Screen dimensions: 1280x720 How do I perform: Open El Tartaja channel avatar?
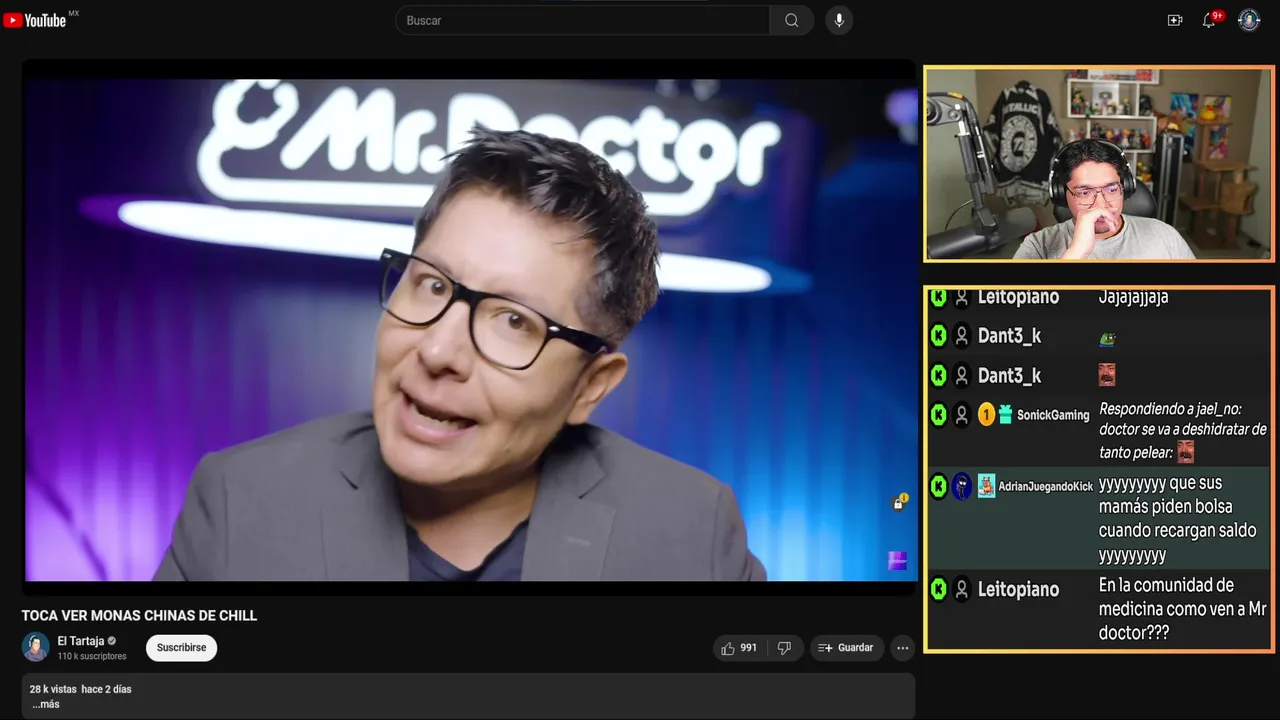point(36,647)
